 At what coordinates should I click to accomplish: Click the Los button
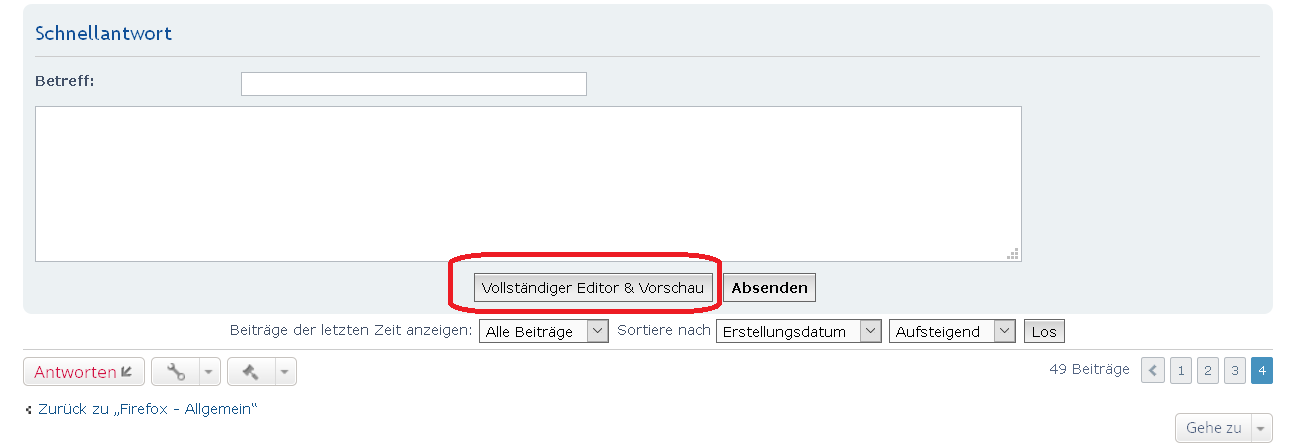point(1044,332)
